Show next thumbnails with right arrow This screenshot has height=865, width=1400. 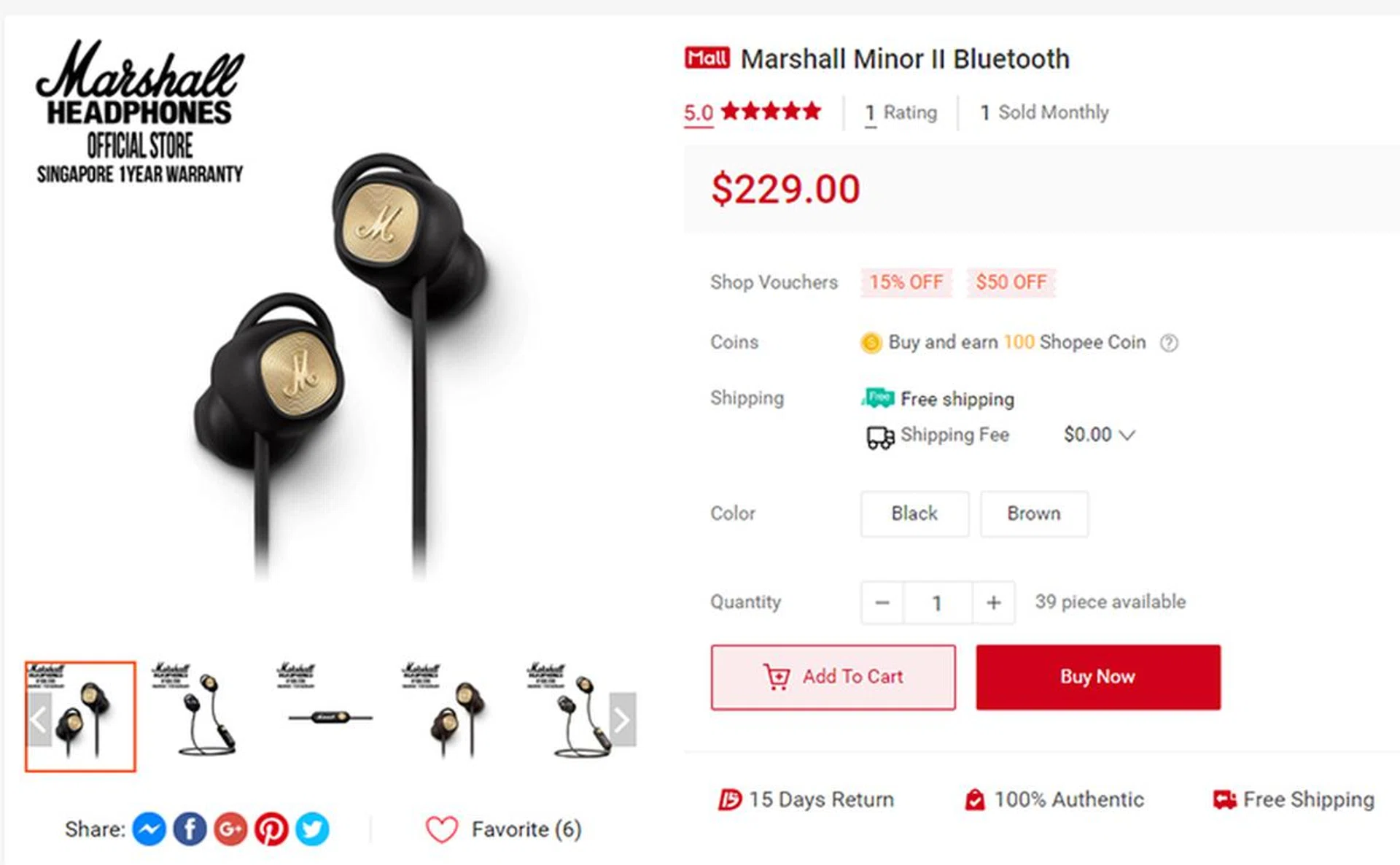(622, 719)
